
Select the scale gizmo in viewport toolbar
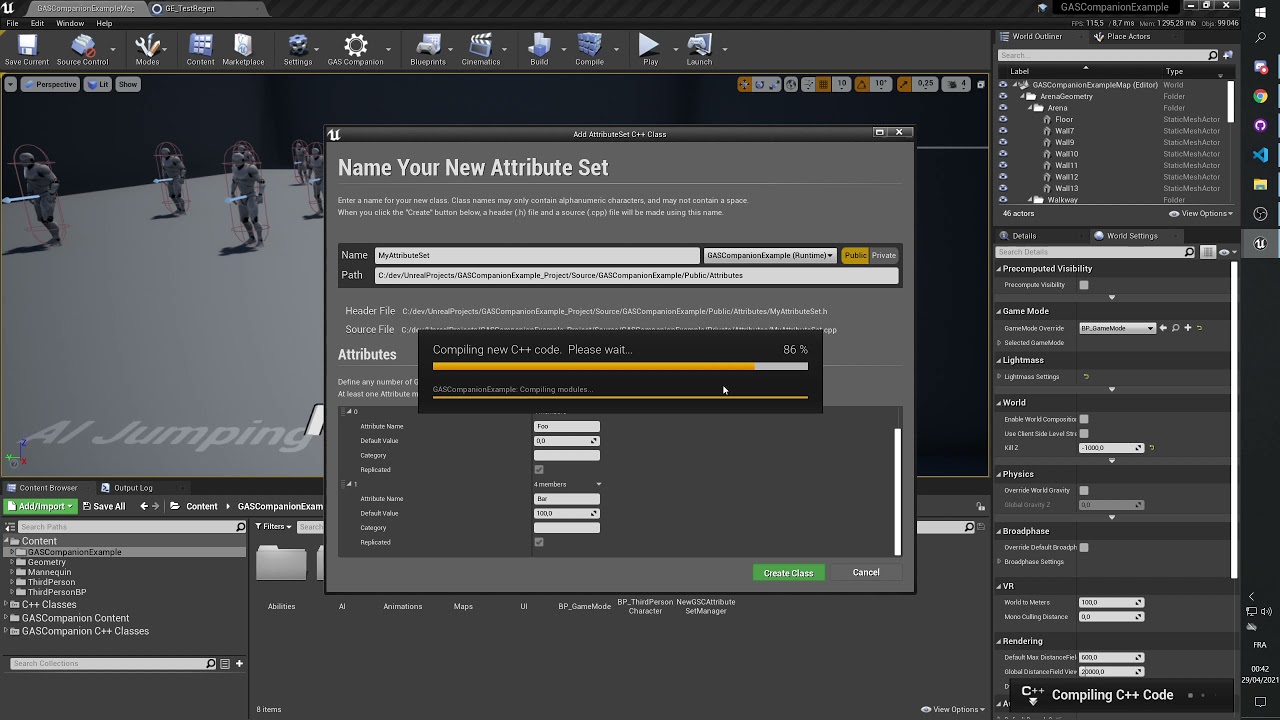pyautogui.click(x=774, y=84)
